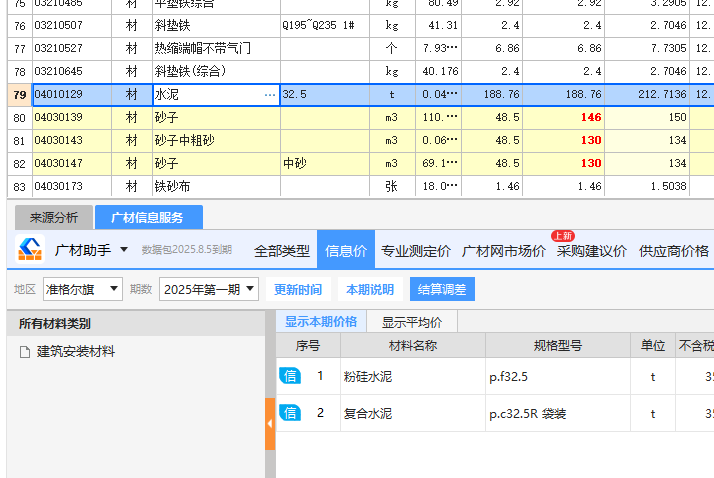Open the 广材助手 dropdown arrow
Image resolution: width=714 pixels, height=478 pixels.
(124, 249)
